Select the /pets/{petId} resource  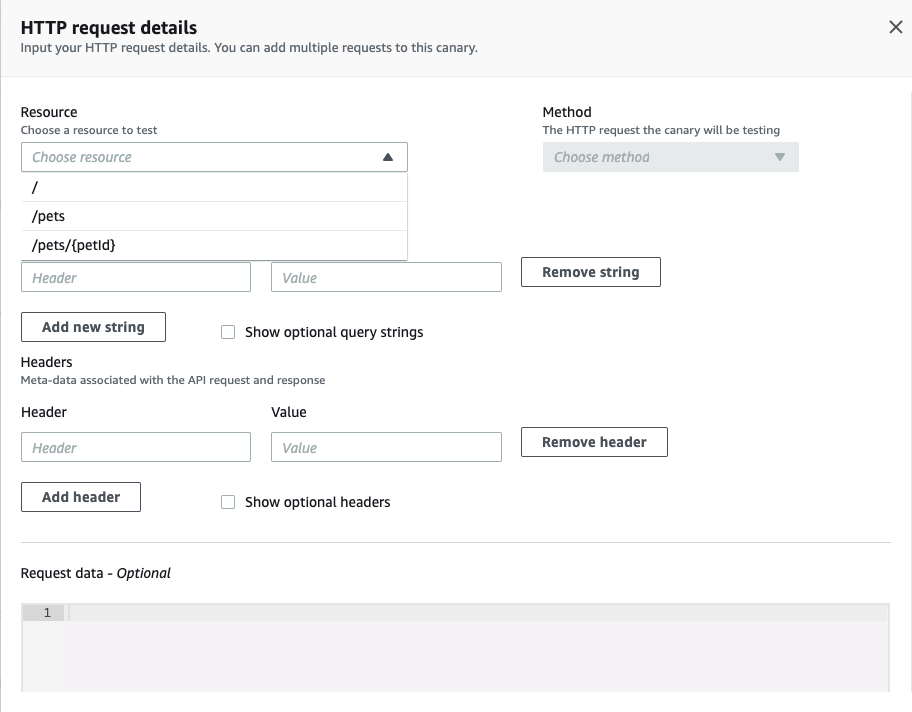[x=213, y=244]
